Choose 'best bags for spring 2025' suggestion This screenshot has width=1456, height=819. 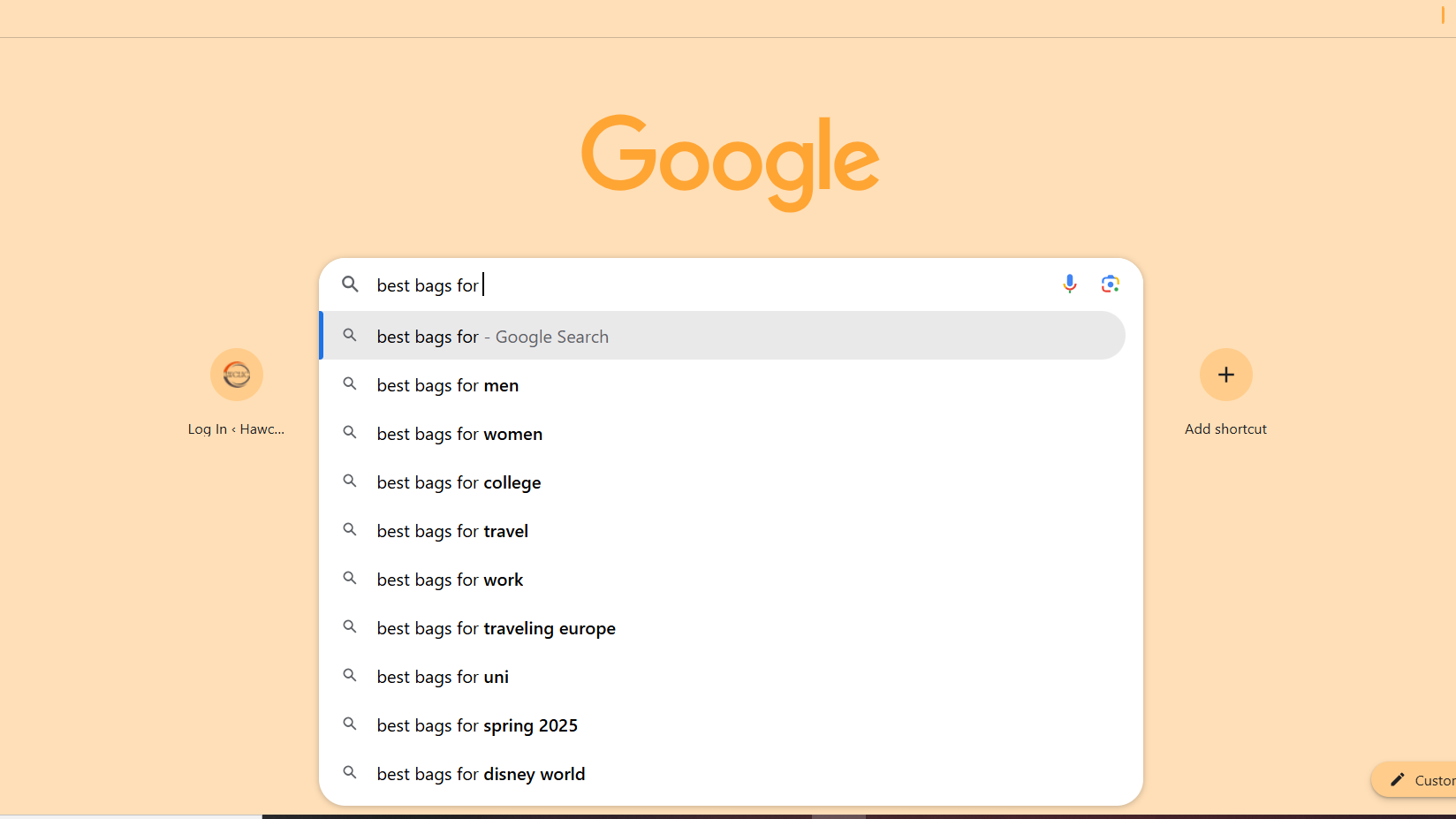[x=723, y=725]
